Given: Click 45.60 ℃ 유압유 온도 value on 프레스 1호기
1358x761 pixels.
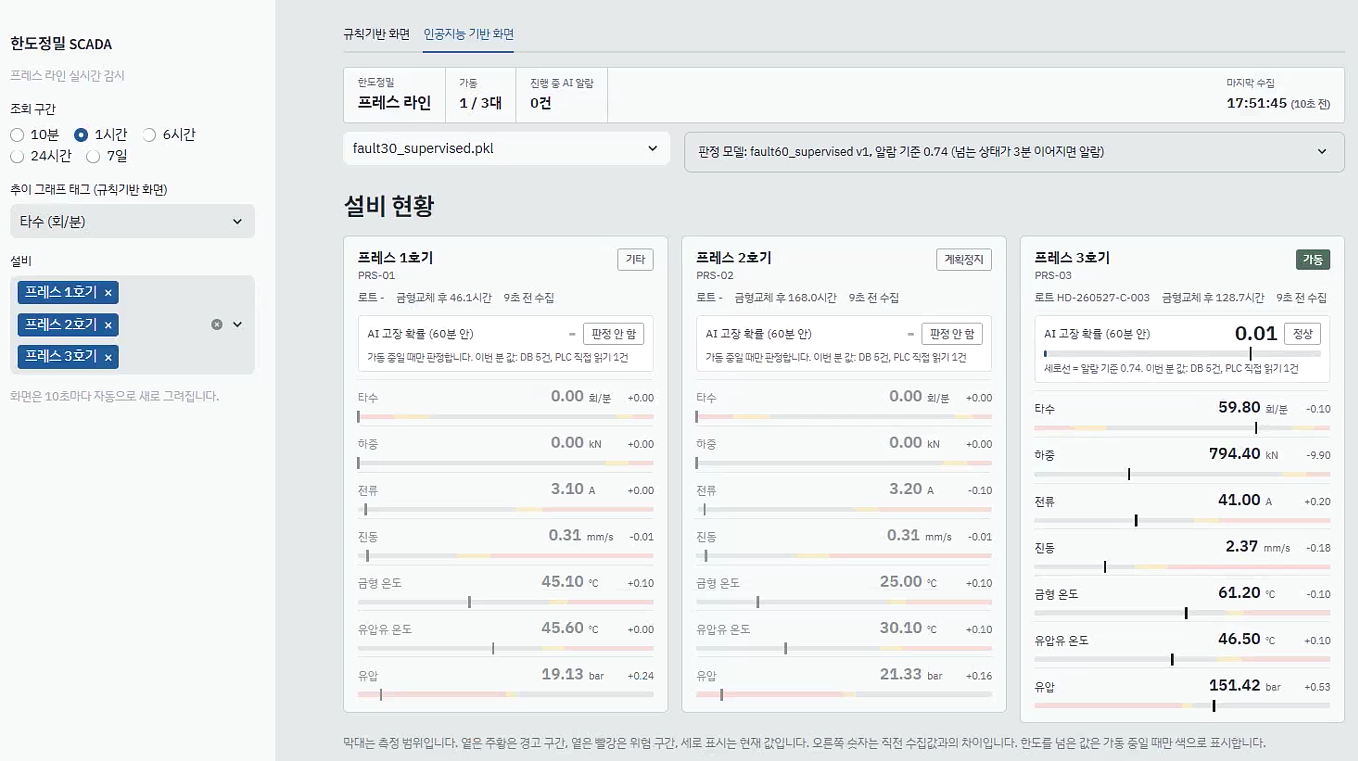Looking at the screenshot, I should click(x=563, y=628).
